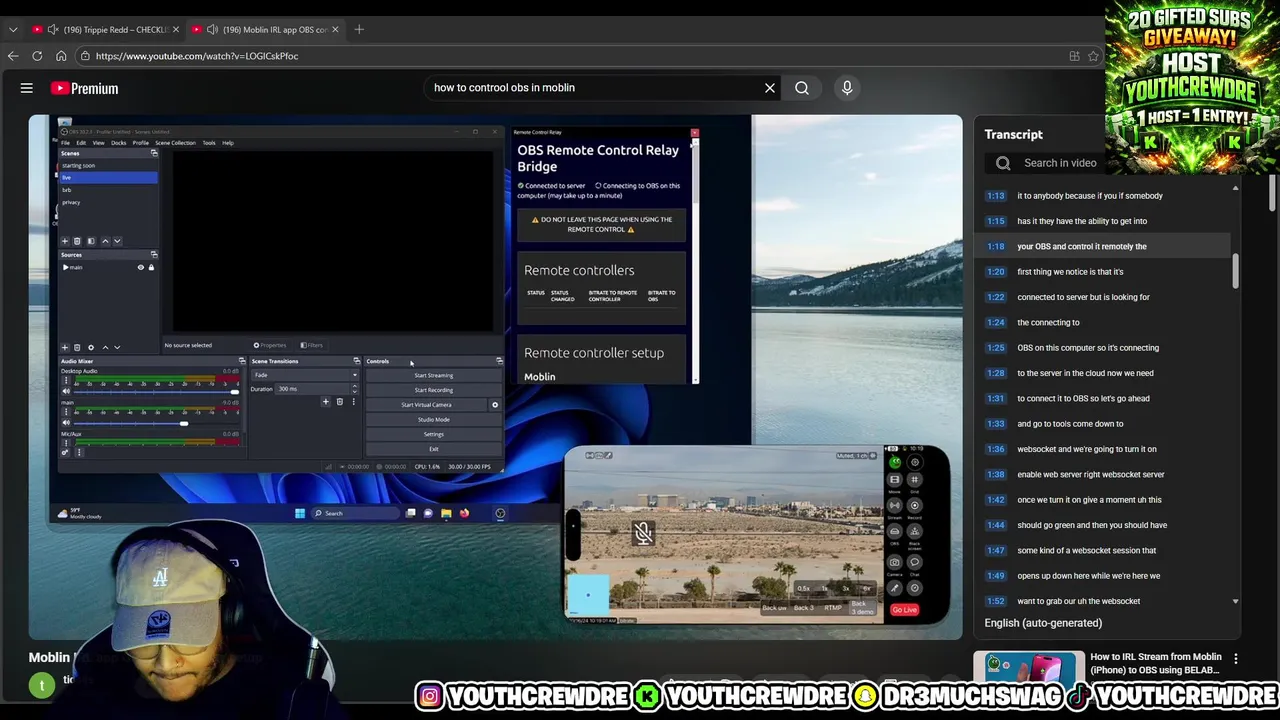Go to YouTube Premium home logo
This screenshot has width=1280, height=720.
84,88
